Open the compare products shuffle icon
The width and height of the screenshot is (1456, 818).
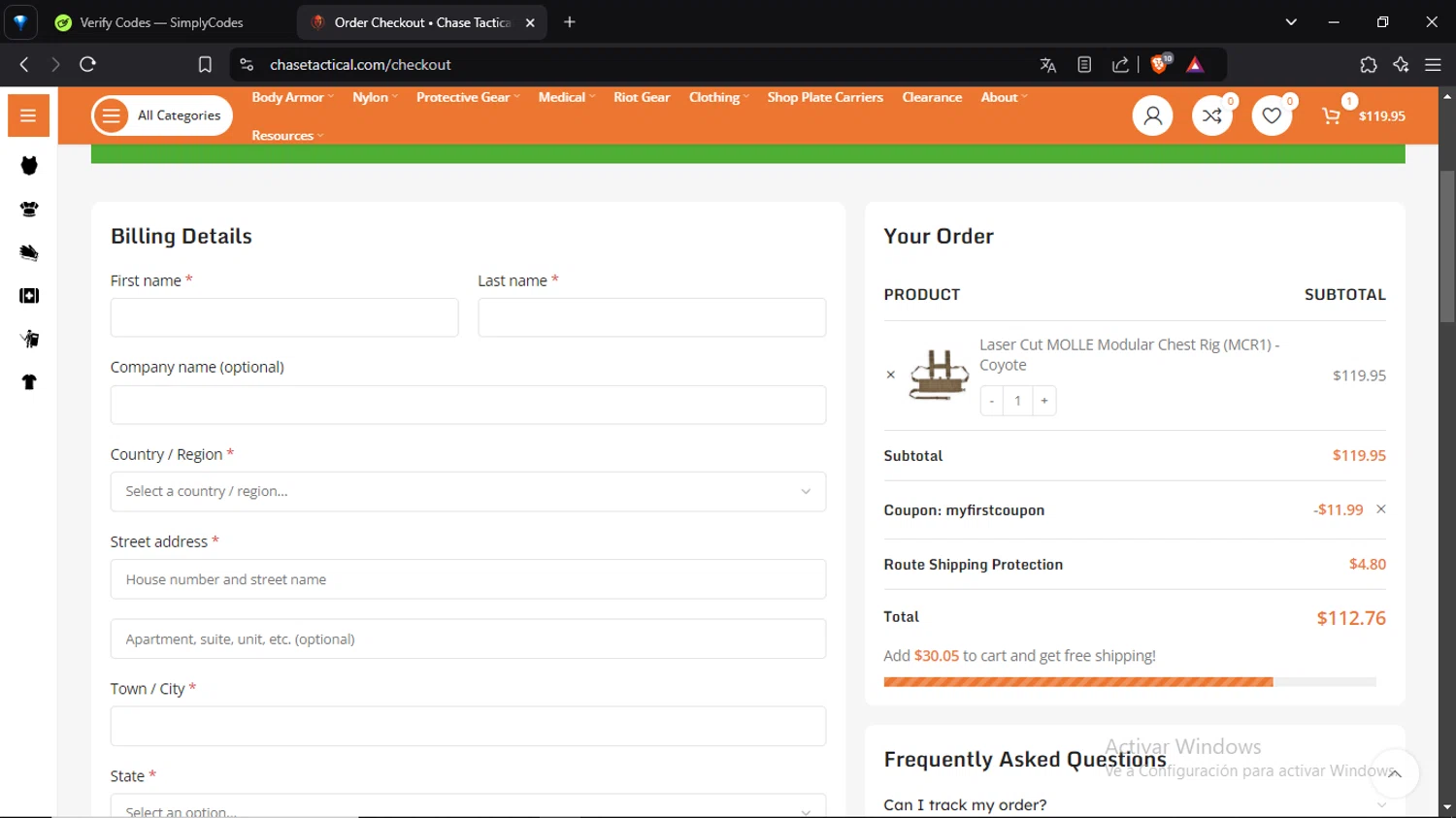[x=1212, y=115]
